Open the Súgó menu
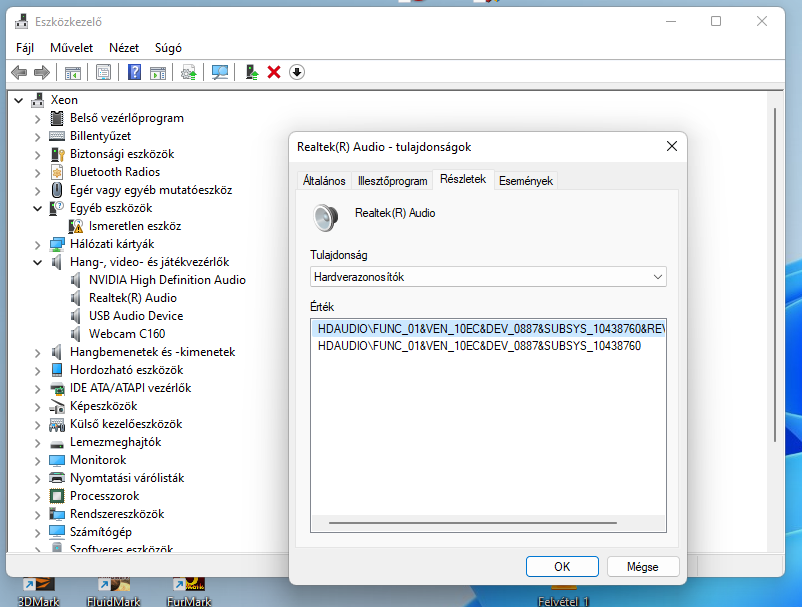The height and width of the screenshot is (607, 802). [x=168, y=48]
